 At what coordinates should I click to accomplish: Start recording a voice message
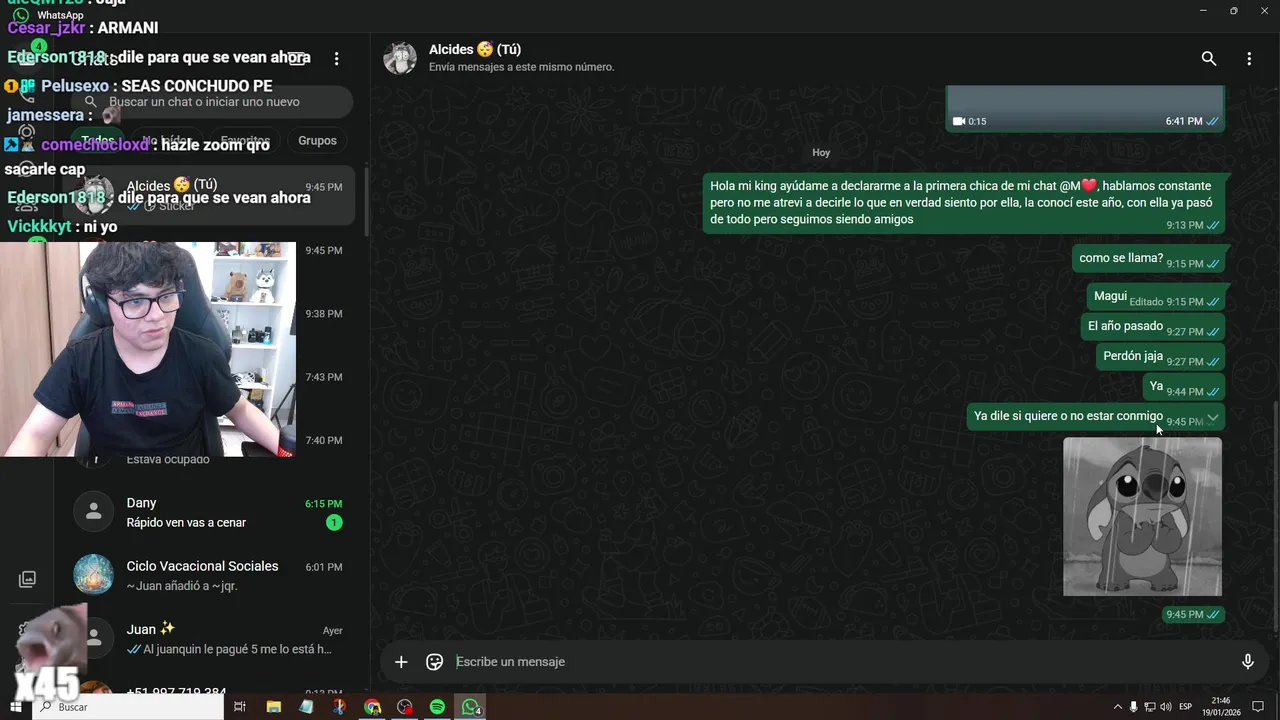coord(1247,662)
